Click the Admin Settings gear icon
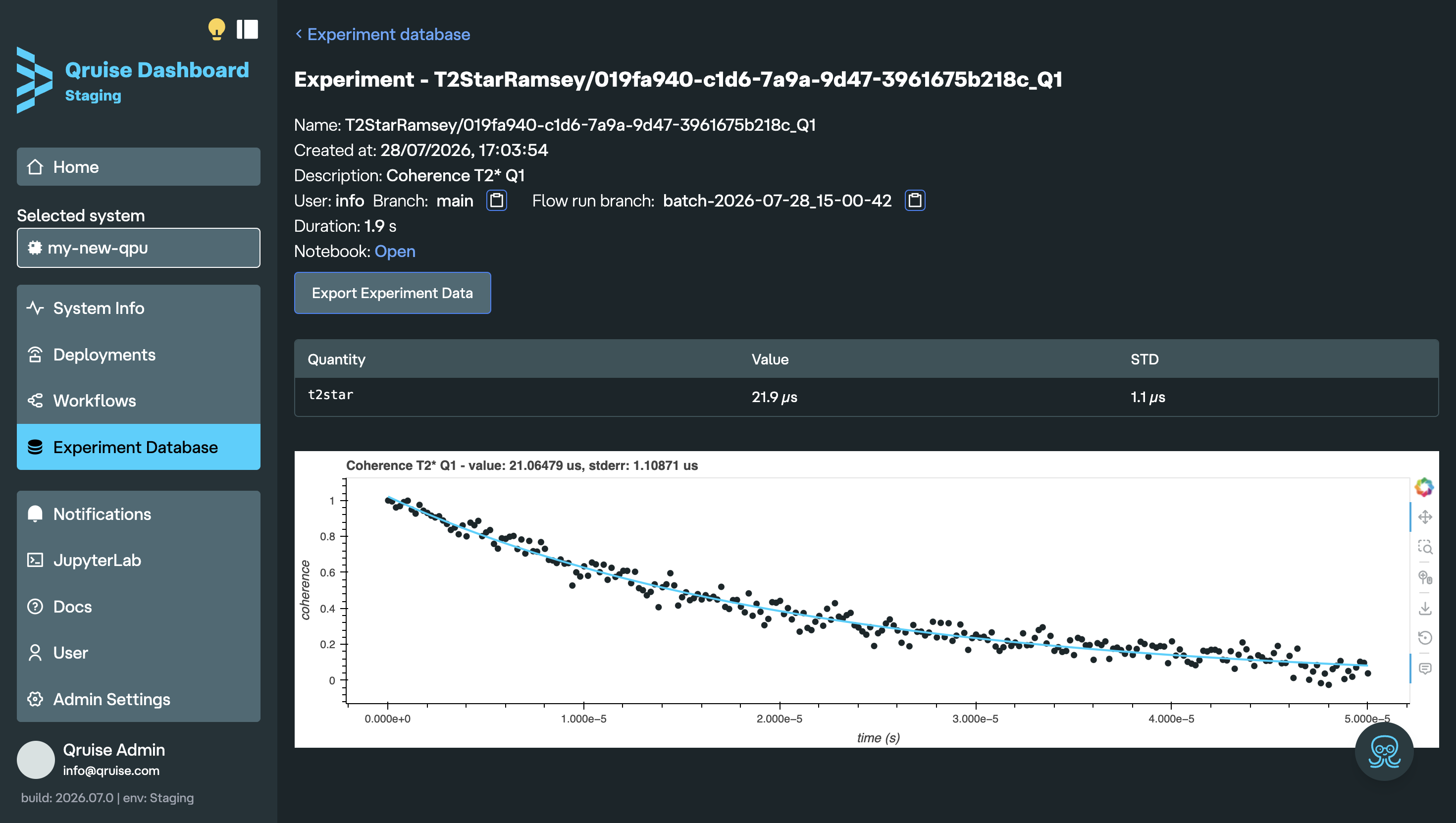The width and height of the screenshot is (1456, 823). point(35,699)
